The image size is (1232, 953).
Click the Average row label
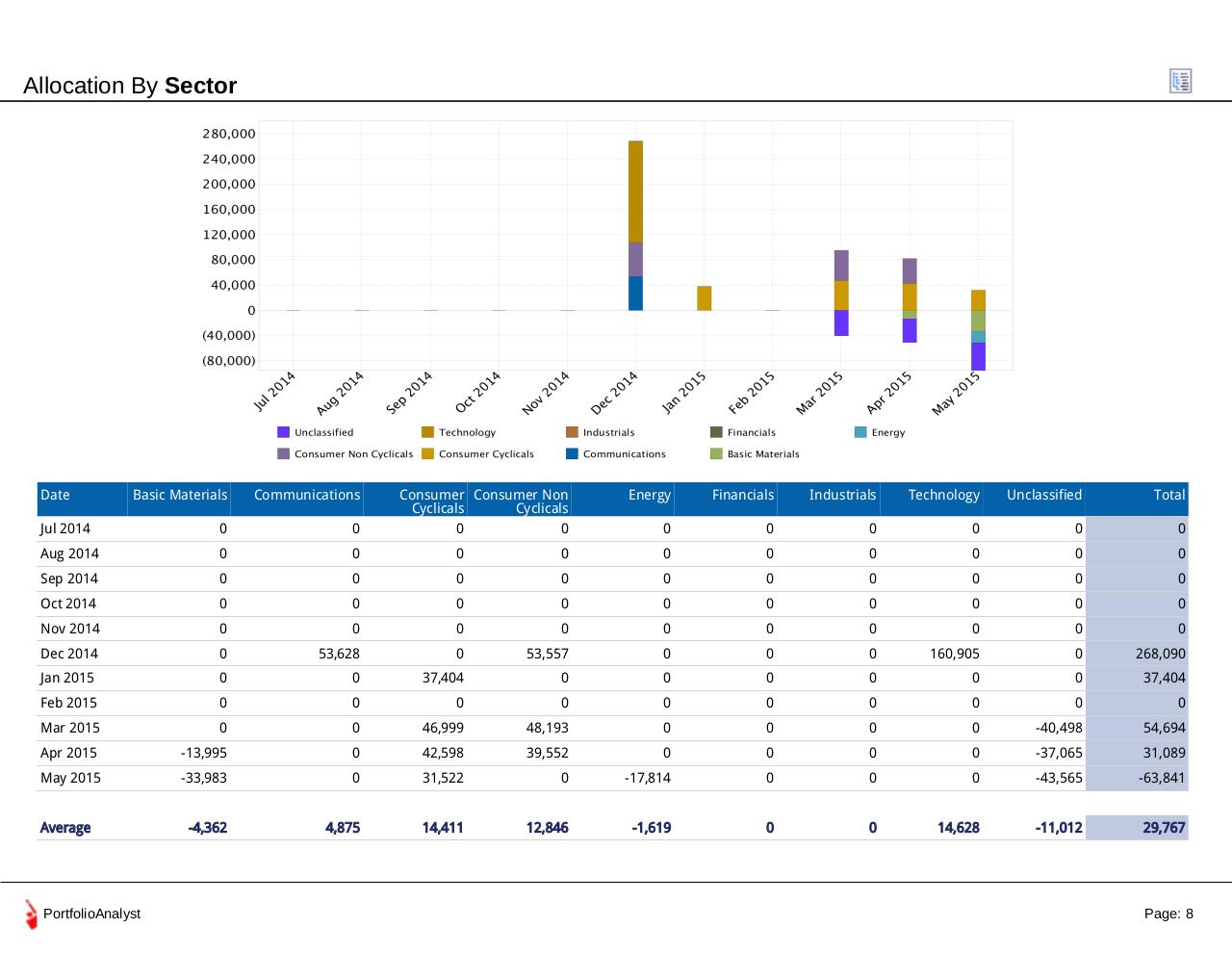click(65, 828)
